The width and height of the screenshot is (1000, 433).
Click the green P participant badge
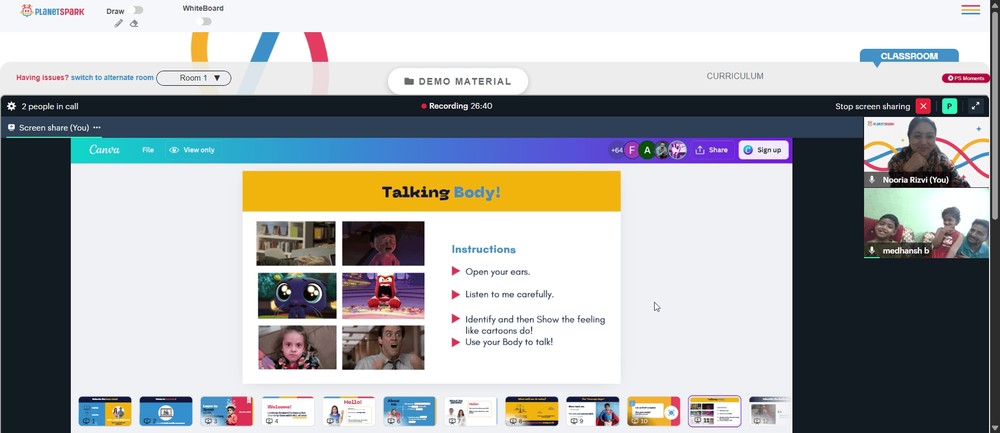point(950,106)
